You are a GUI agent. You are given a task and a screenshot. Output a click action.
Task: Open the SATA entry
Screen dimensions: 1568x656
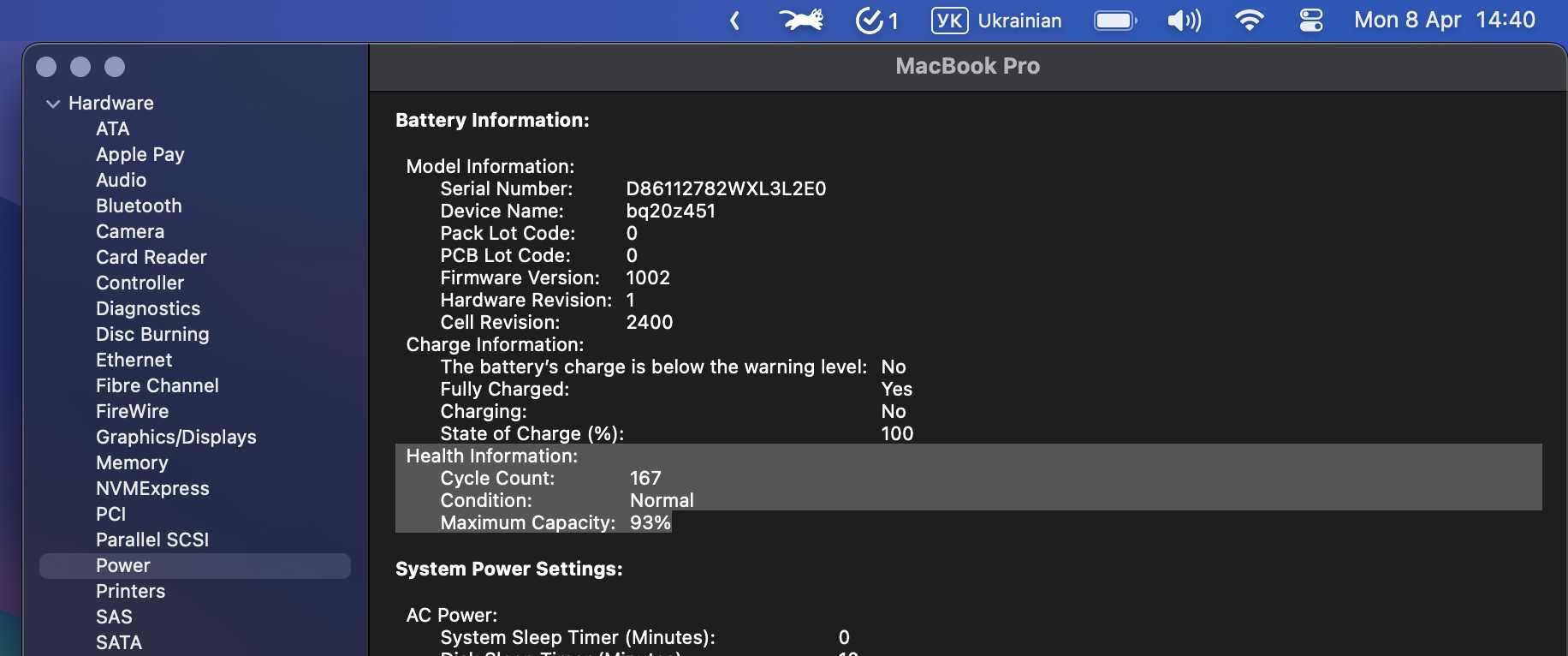pyautogui.click(x=119, y=642)
